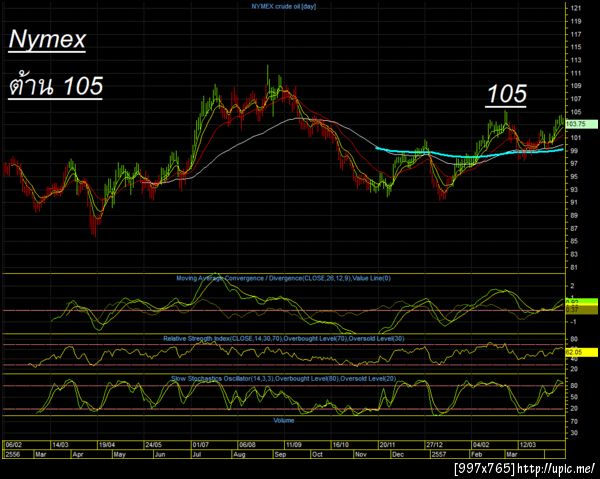
Task: Click the "NYMEX crude oil [day]" chart title
Action: coord(284,7)
